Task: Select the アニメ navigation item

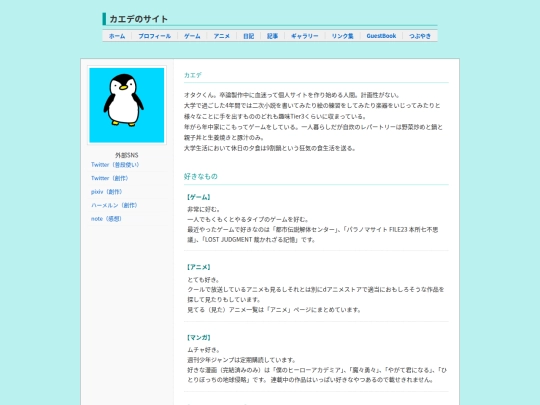Action: tap(221, 36)
